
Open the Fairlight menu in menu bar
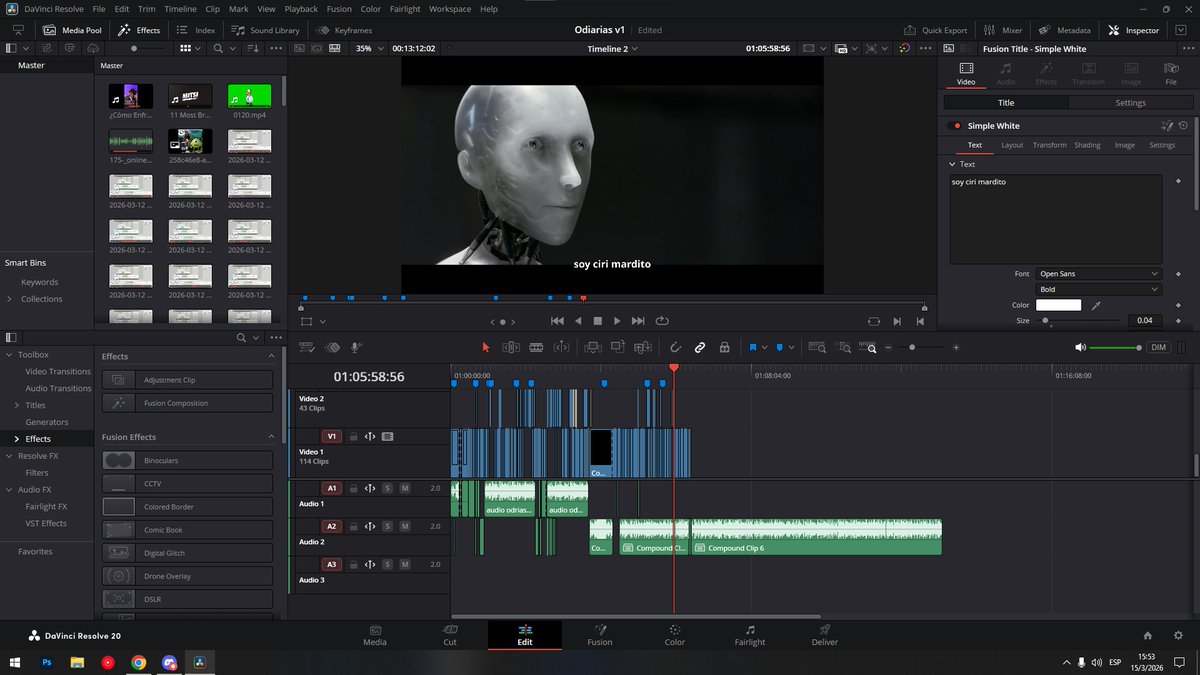coord(405,9)
